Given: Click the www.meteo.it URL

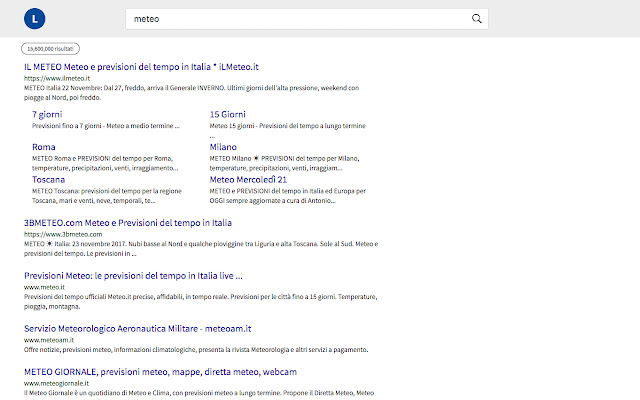Looking at the screenshot, I should click(45, 287).
